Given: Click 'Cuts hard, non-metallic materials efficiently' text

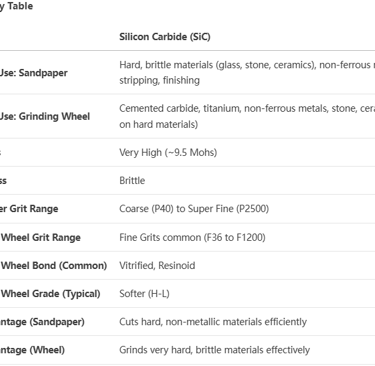Looking at the screenshot, I should pos(213,322).
